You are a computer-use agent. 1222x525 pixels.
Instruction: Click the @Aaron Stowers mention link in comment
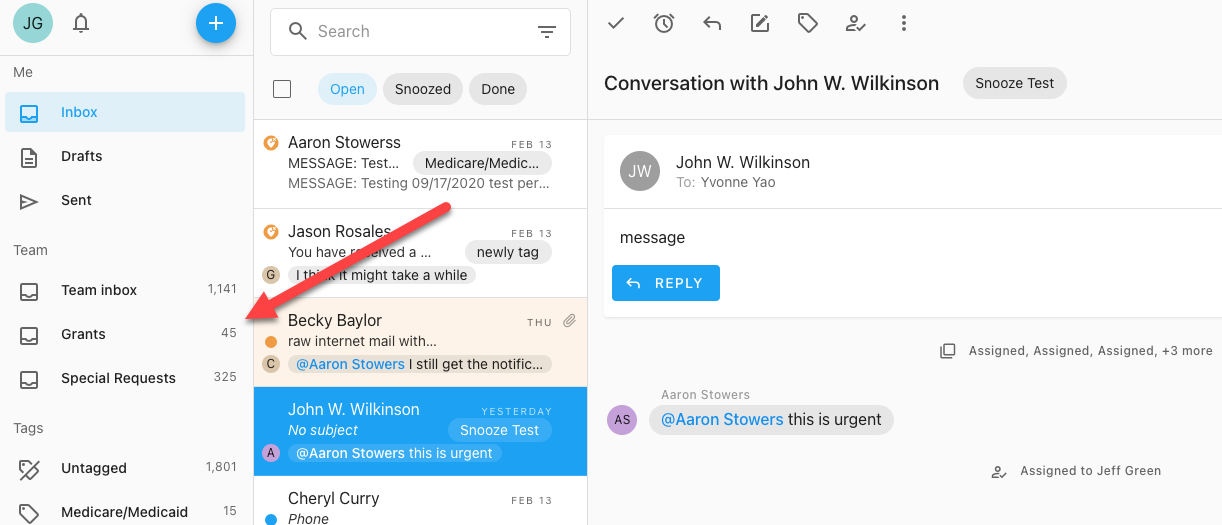[722, 420]
